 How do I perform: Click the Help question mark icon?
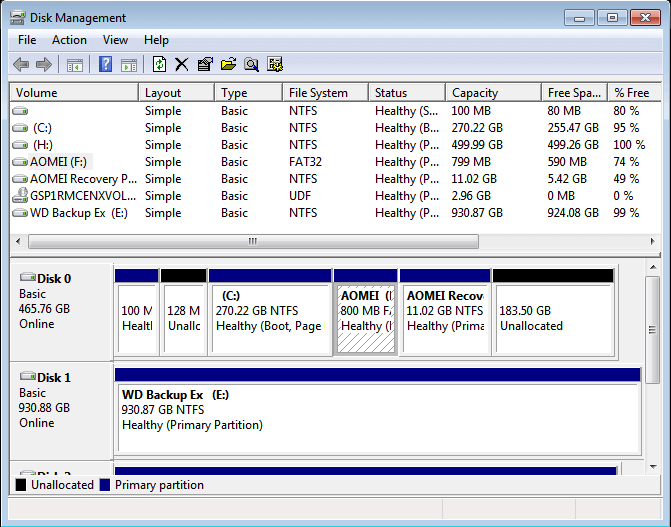click(x=105, y=65)
